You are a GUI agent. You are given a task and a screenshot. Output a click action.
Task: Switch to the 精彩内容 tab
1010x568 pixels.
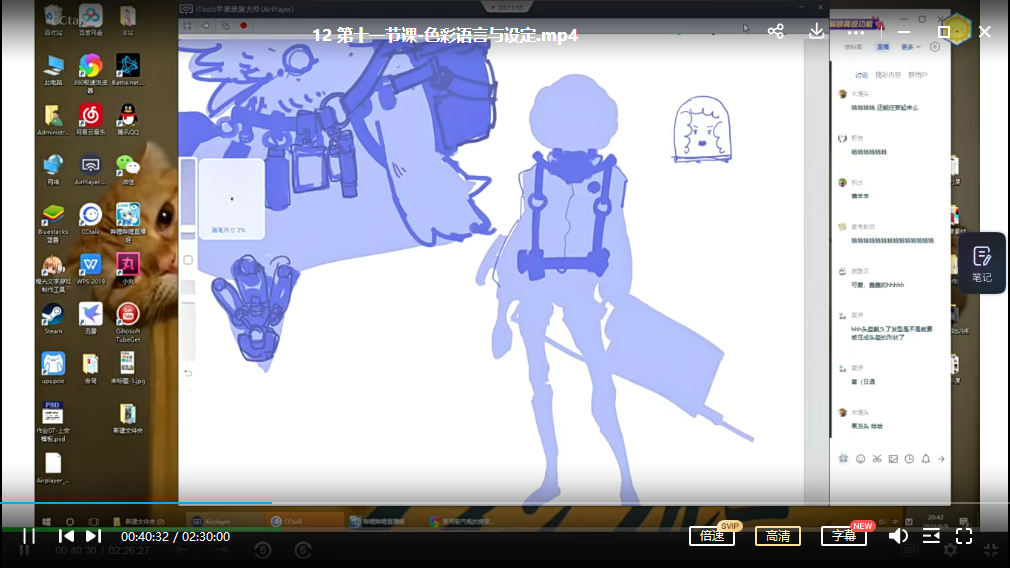[x=888, y=75]
